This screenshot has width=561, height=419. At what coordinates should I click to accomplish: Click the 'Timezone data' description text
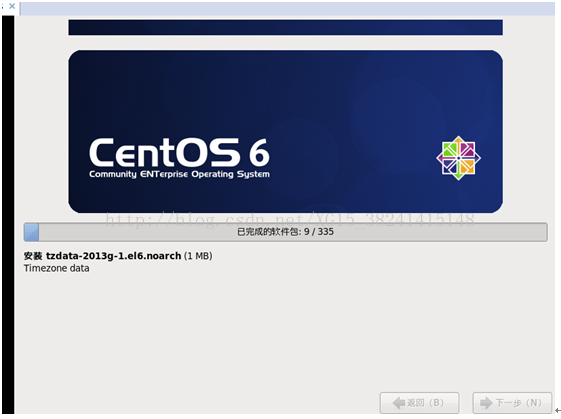[57, 268]
